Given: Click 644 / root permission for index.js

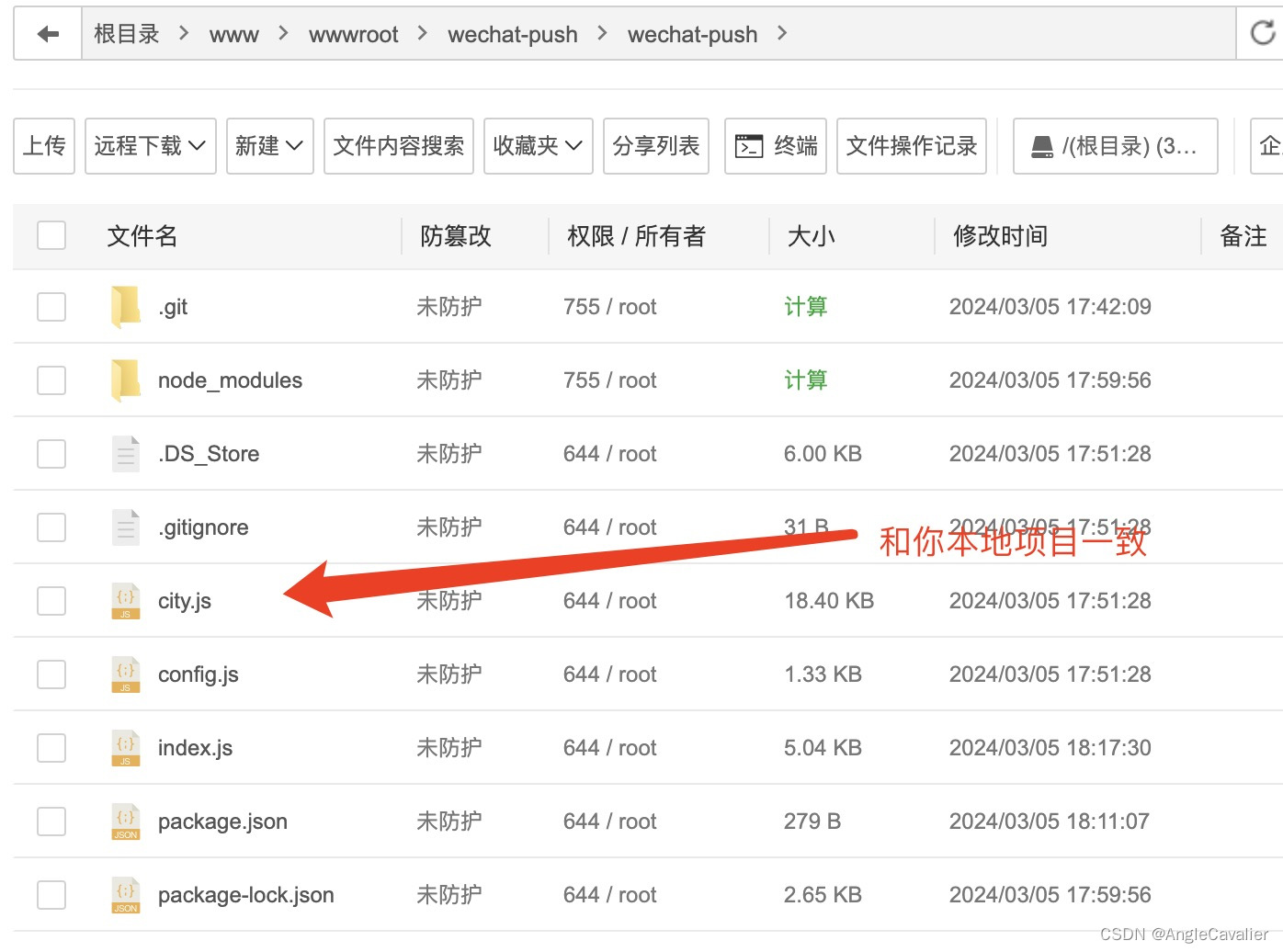Looking at the screenshot, I should pos(610,747).
